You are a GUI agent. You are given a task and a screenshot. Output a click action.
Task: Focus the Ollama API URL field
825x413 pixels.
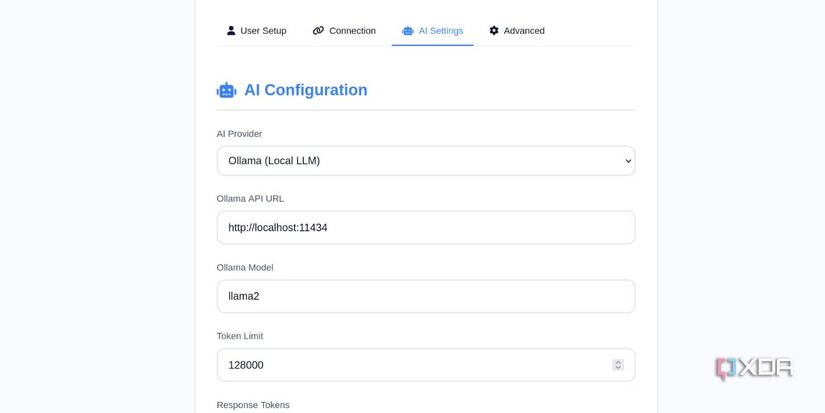click(x=425, y=228)
